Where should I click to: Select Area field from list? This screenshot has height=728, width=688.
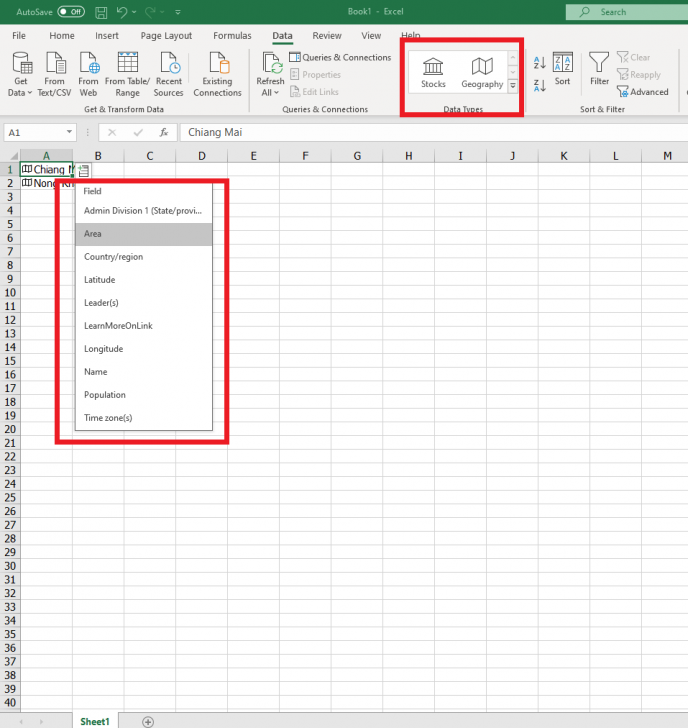point(143,234)
